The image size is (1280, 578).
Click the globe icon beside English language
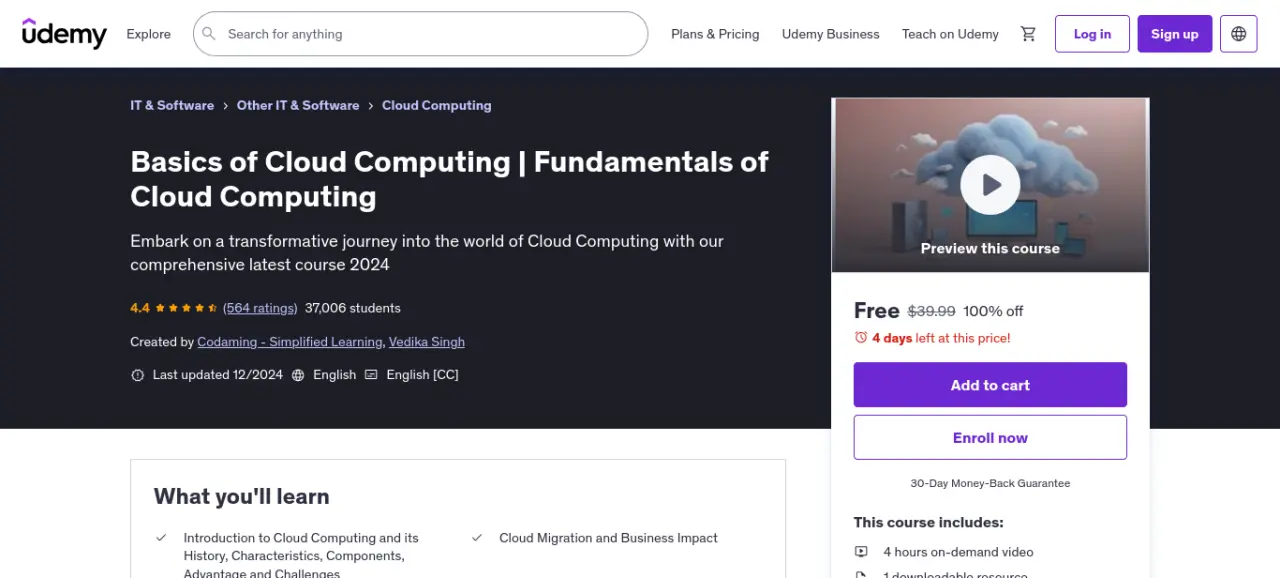click(300, 375)
